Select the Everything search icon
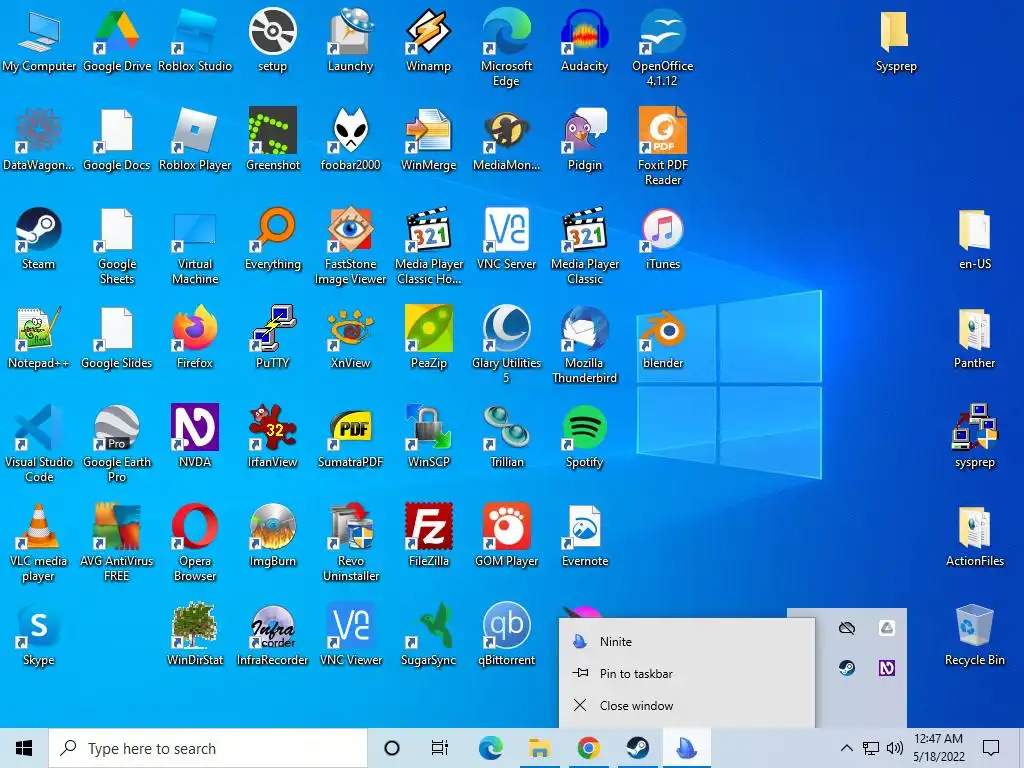The width and height of the screenshot is (1024, 768). 273,239
